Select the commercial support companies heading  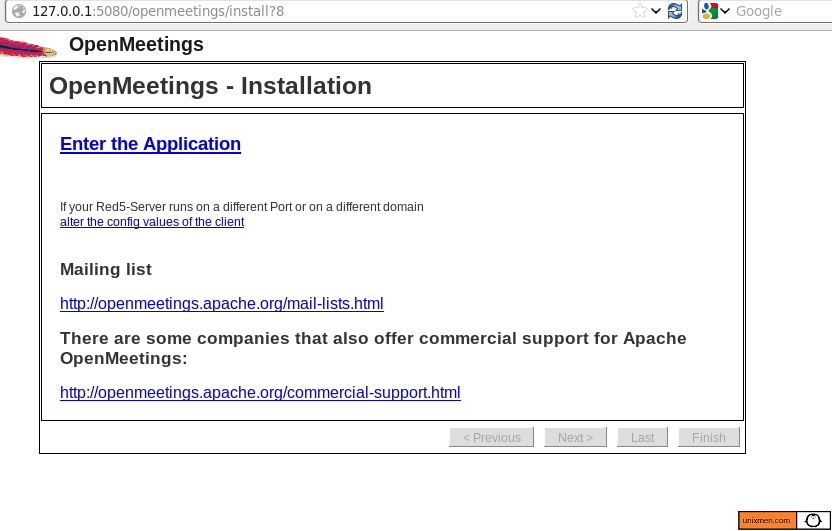pos(373,348)
